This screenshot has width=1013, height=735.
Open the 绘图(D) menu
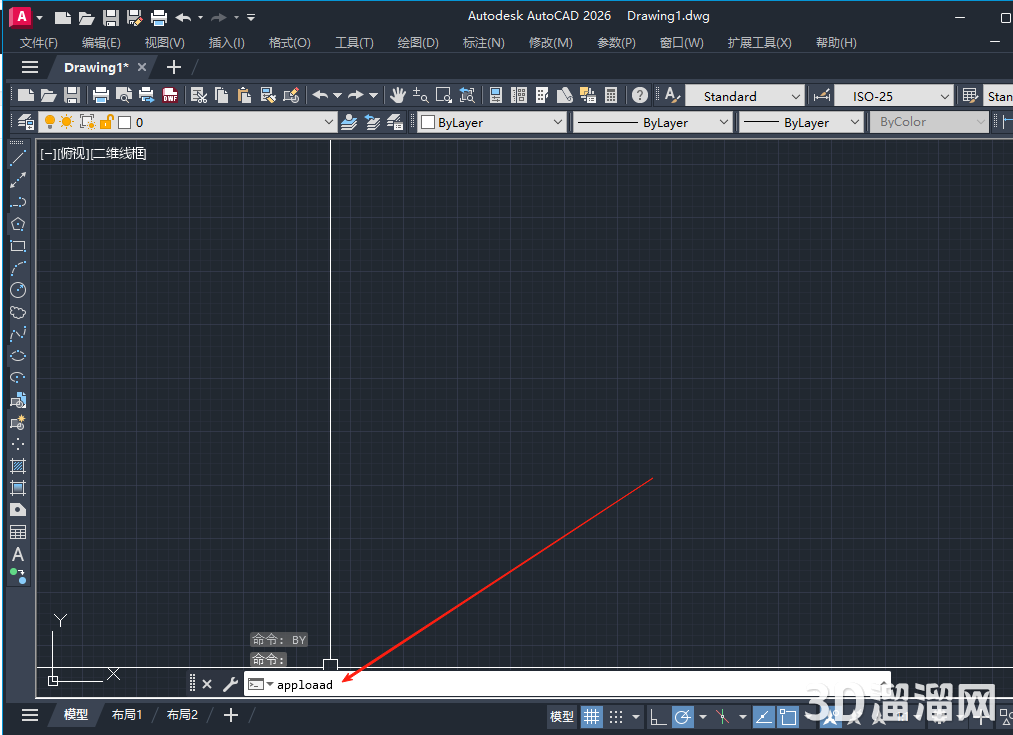[x=418, y=43]
